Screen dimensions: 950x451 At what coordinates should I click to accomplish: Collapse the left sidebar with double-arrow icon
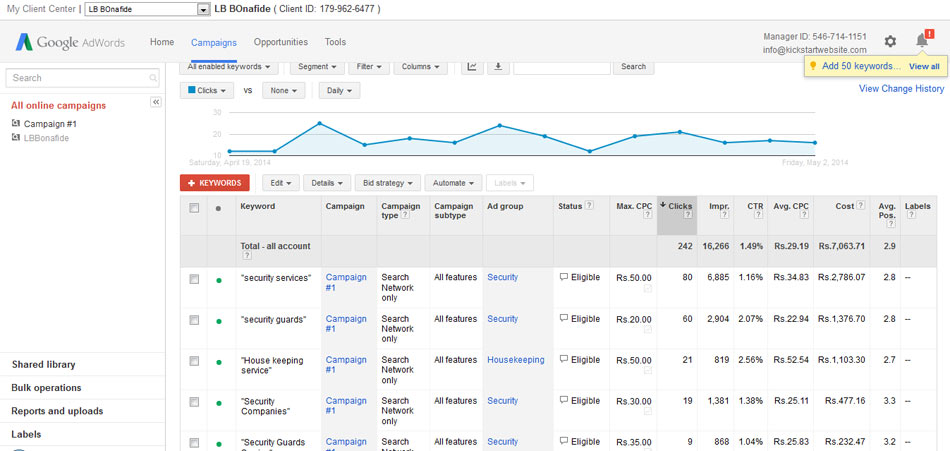pos(156,102)
